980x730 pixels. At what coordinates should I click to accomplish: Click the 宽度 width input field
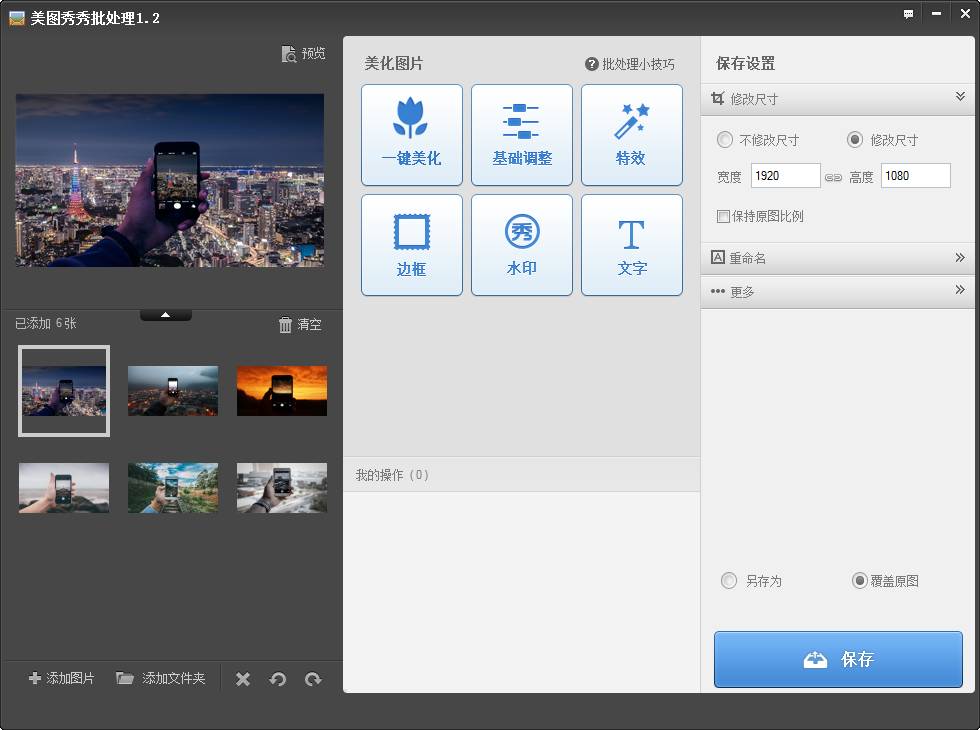785,176
